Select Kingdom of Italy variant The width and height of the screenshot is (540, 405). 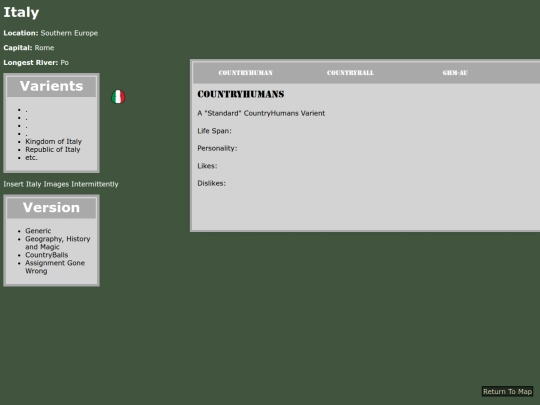click(53, 142)
